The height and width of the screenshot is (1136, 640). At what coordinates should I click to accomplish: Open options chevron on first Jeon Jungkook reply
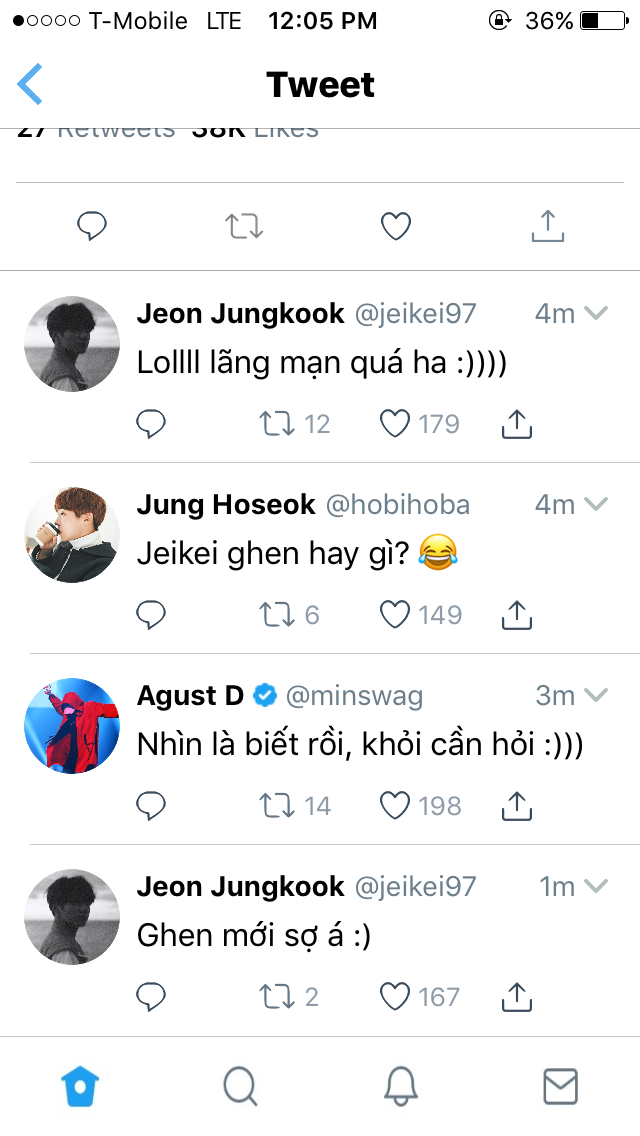[x=596, y=313]
